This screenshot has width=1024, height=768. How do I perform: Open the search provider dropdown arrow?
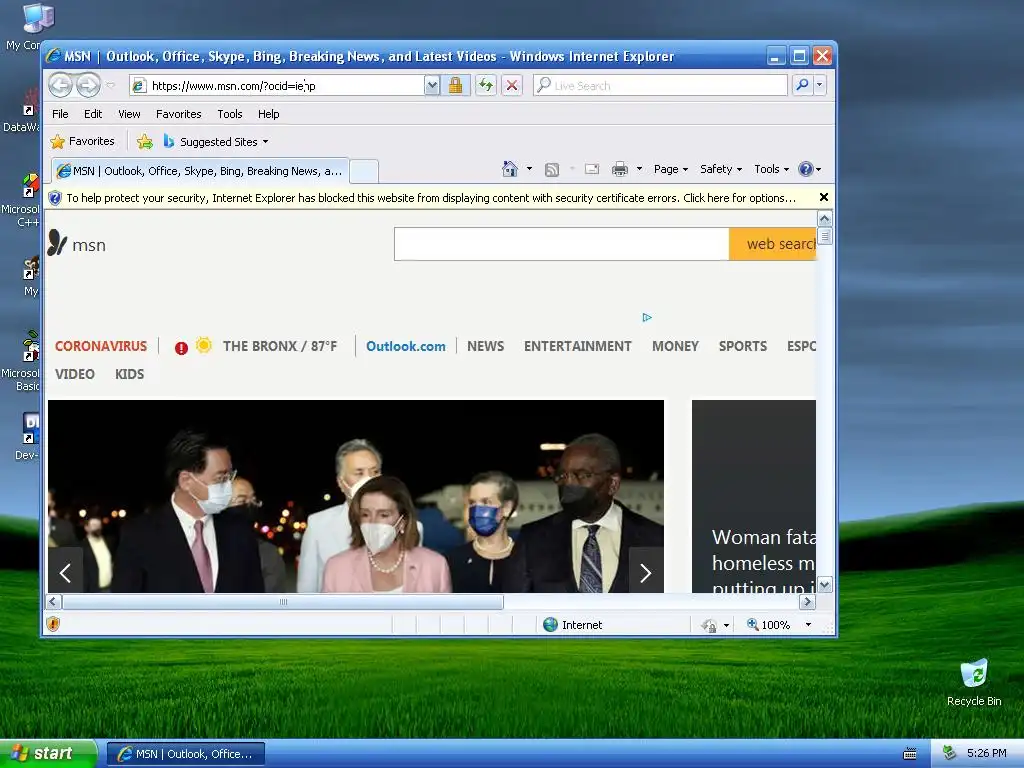pyautogui.click(x=819, y=85)
